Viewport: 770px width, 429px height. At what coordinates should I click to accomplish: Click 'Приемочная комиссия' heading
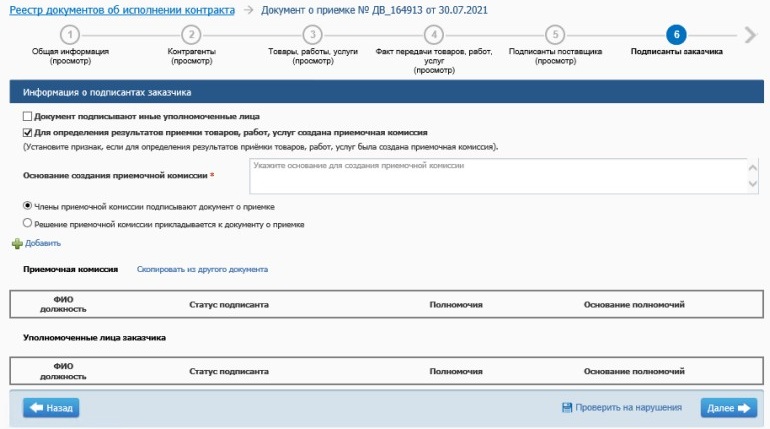(x=71, y=269)
